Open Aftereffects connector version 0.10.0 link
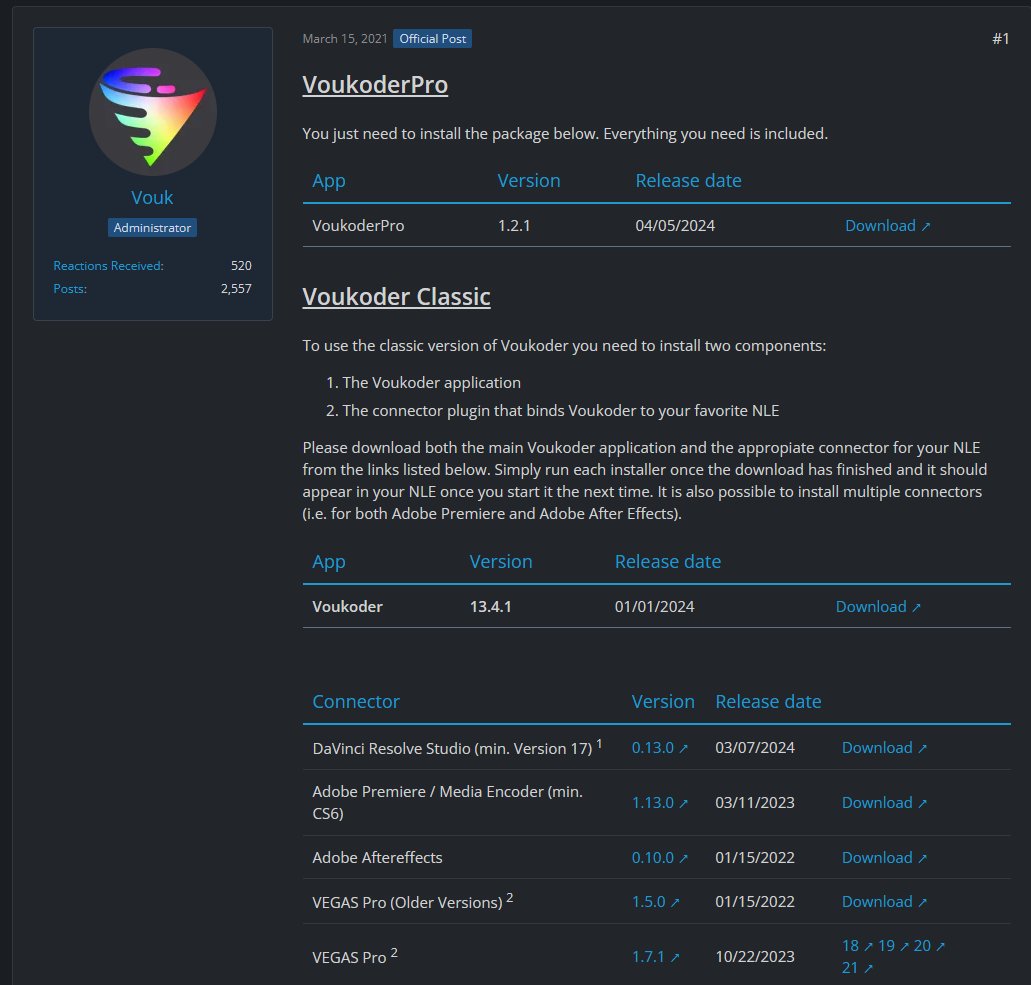This screenshot has height=985, width=1031. point(659,857)
